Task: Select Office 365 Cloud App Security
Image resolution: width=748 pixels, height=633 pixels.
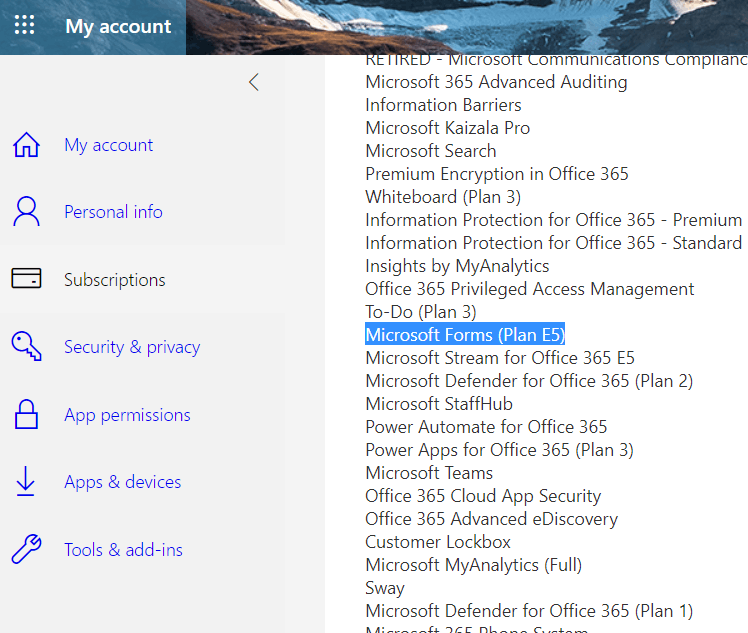Action: (x=483, y=496)
